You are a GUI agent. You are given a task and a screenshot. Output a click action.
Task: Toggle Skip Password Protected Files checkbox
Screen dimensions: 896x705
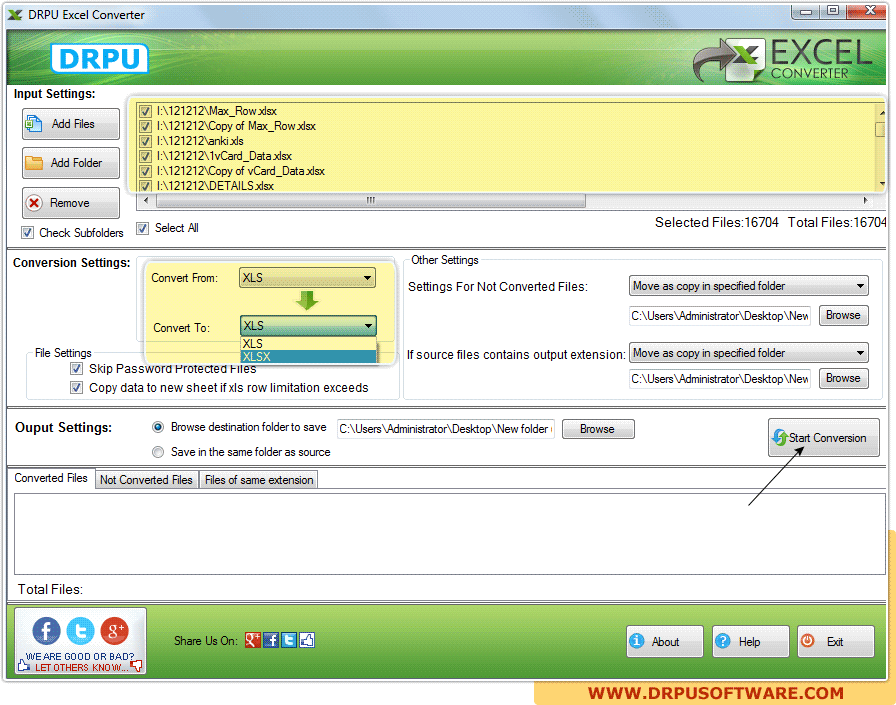click(x=76, y=368)
